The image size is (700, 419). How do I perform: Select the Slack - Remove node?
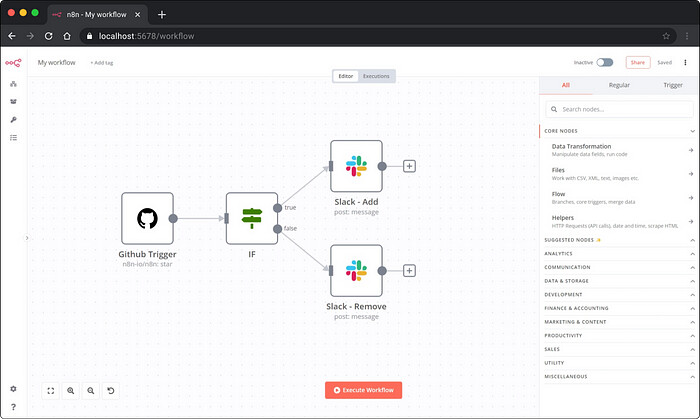[x=356, y=270]
